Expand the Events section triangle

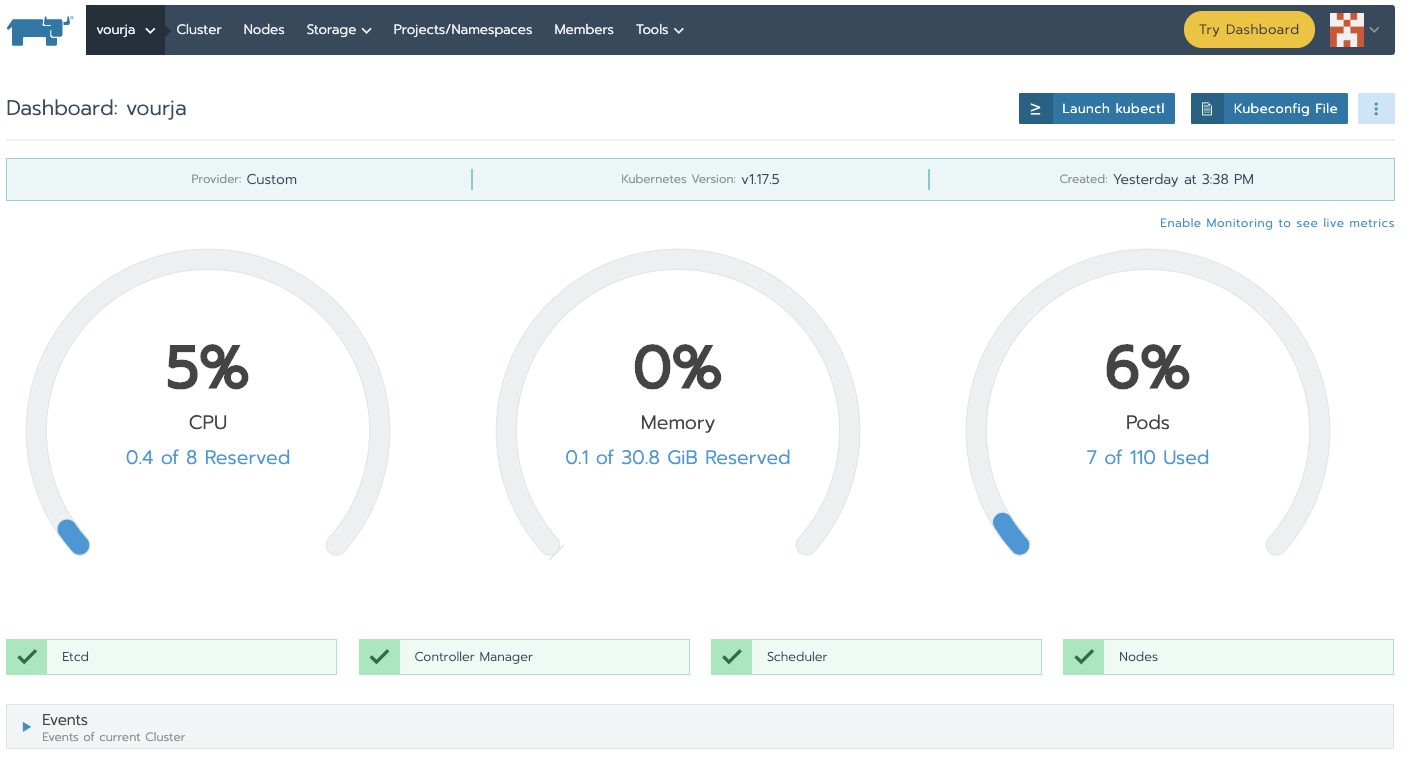tap(27, 727)
